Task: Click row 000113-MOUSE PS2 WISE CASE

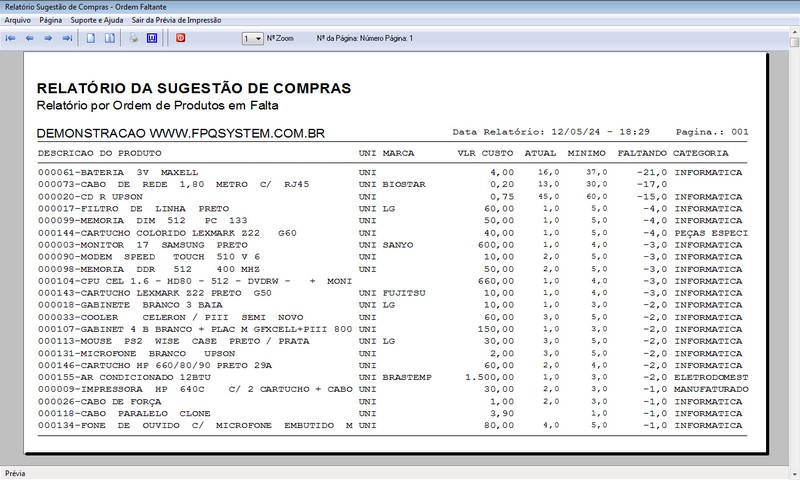Action: [x=392, y=341]
